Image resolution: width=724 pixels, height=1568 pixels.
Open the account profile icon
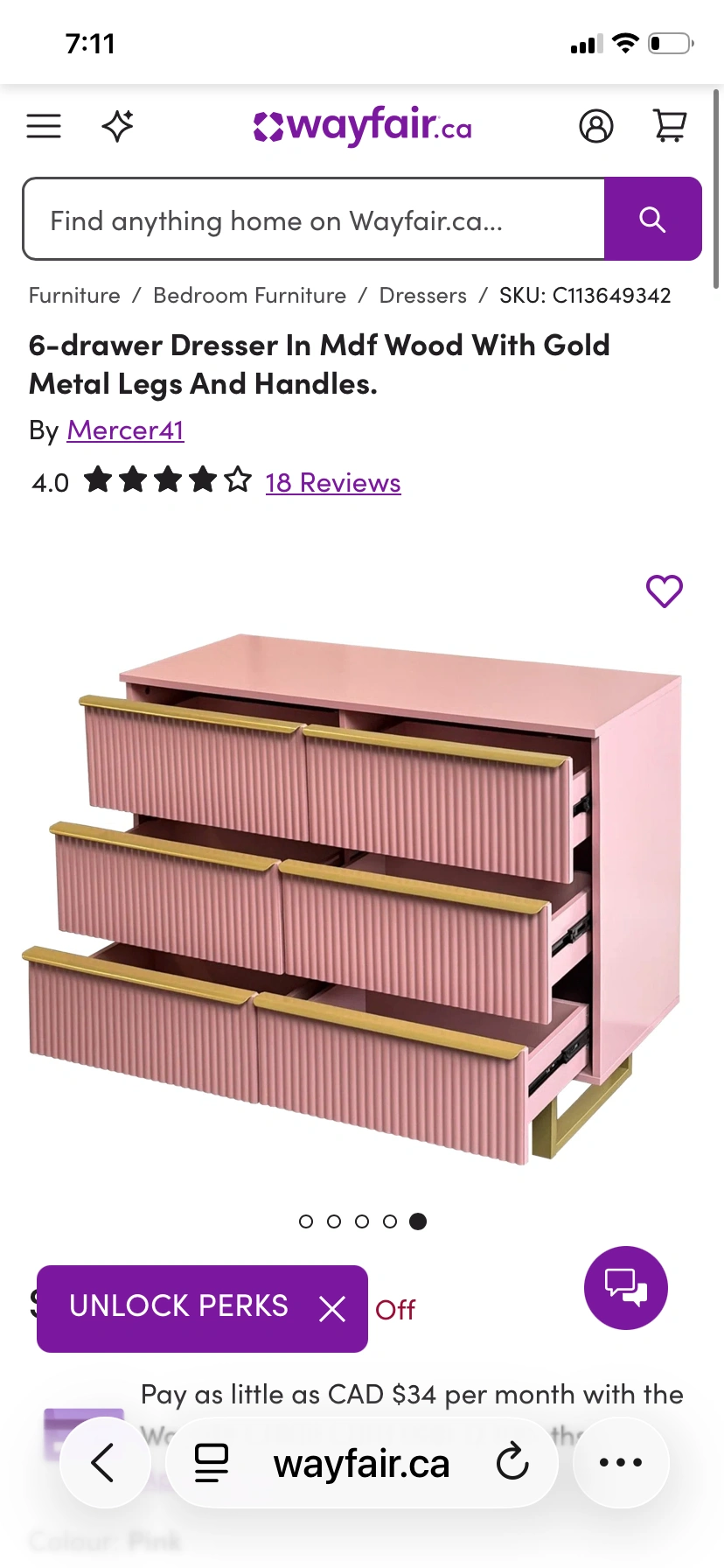click(x=596, y=126)
